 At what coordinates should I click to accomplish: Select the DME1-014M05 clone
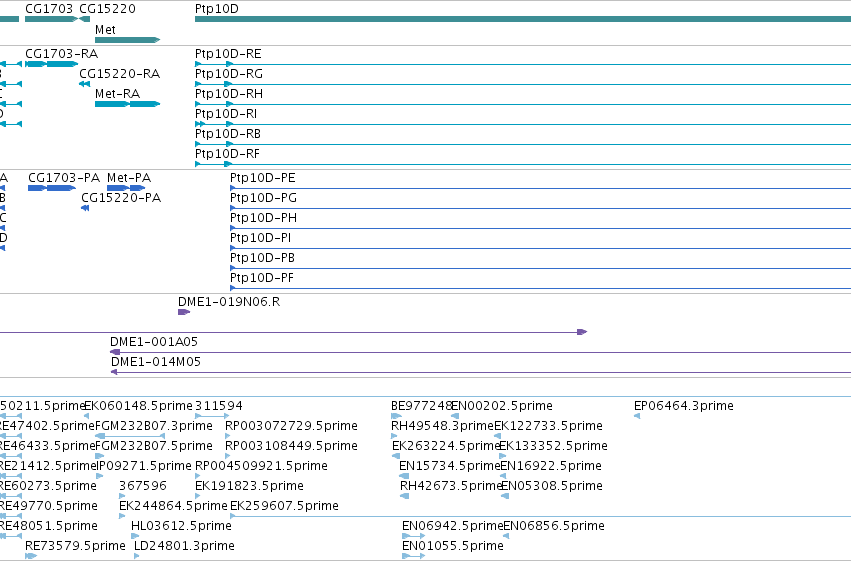[x=480, y=372]
